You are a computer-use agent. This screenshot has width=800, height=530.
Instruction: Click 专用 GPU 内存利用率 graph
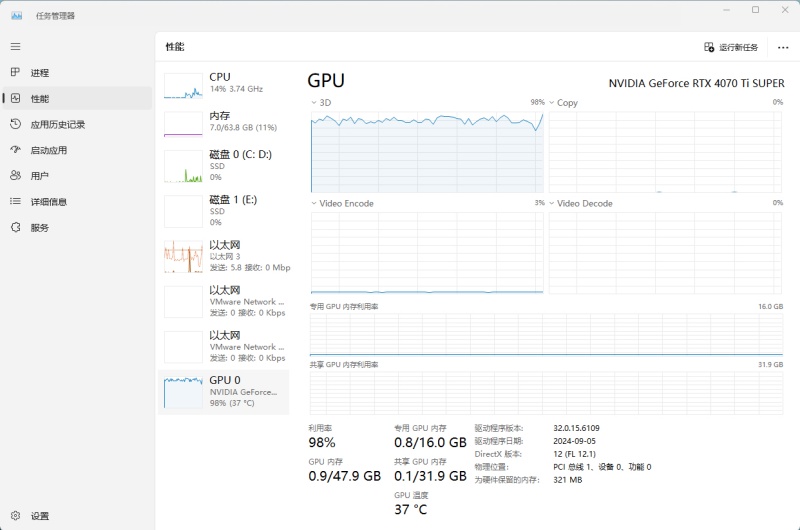coord(546,335)
